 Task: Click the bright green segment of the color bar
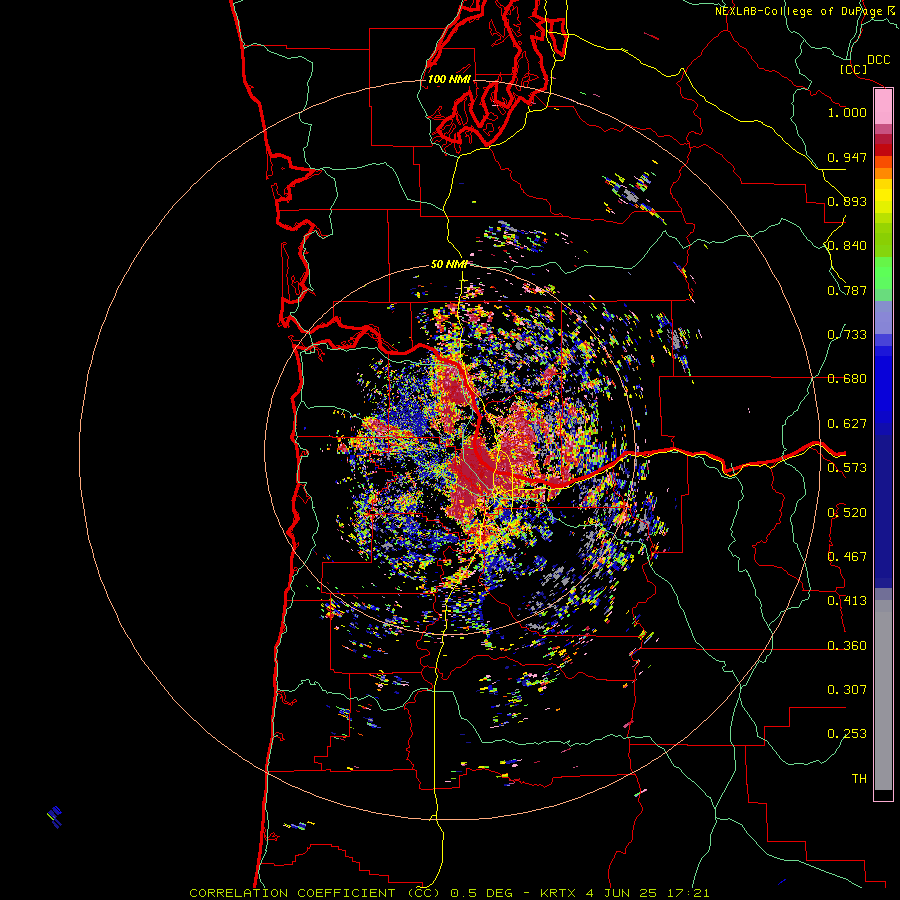pos(883,273)
